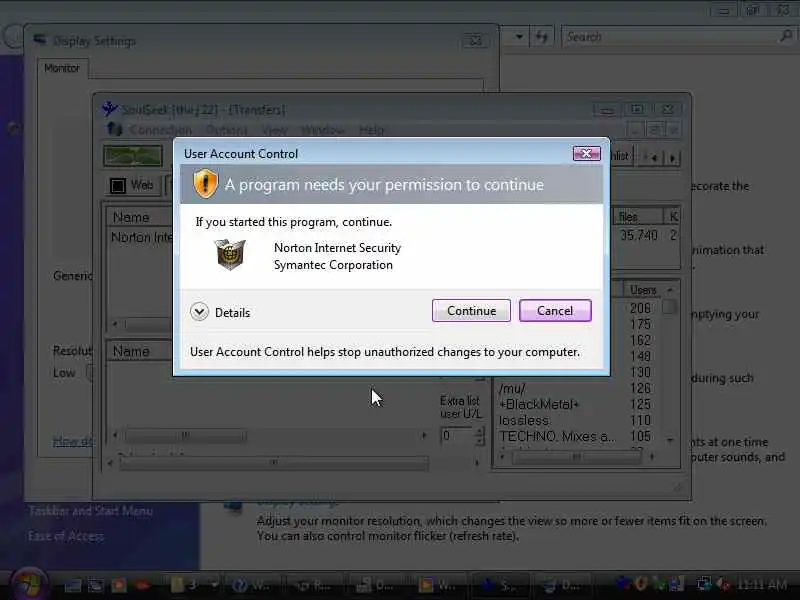Click the UAC warning shield icon
This screenshot has height=600, width=800.
pos(206,184)
